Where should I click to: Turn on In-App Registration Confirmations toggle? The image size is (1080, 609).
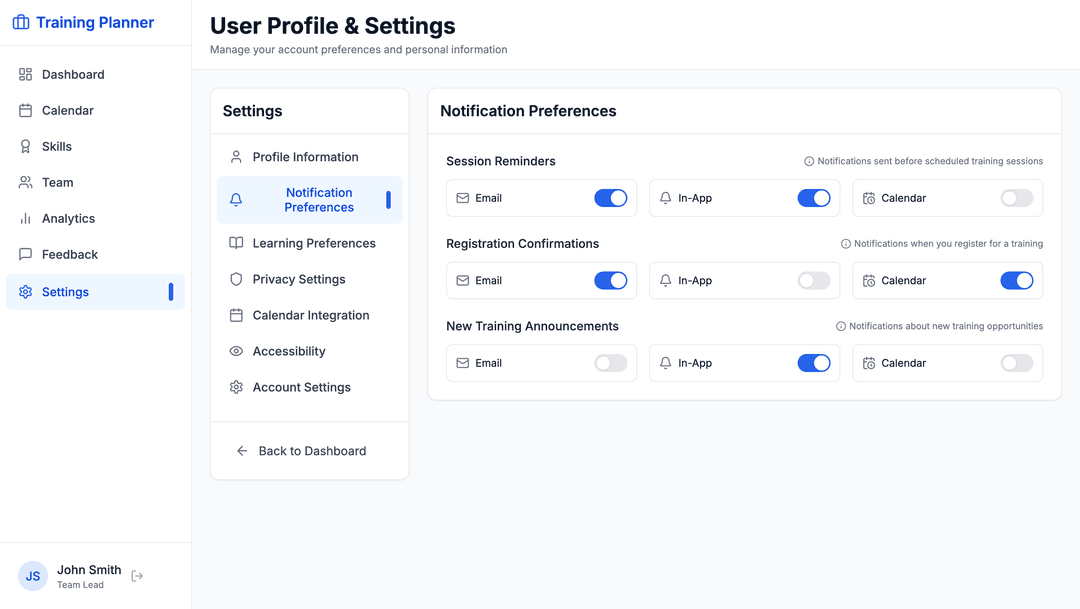[814, 281]
